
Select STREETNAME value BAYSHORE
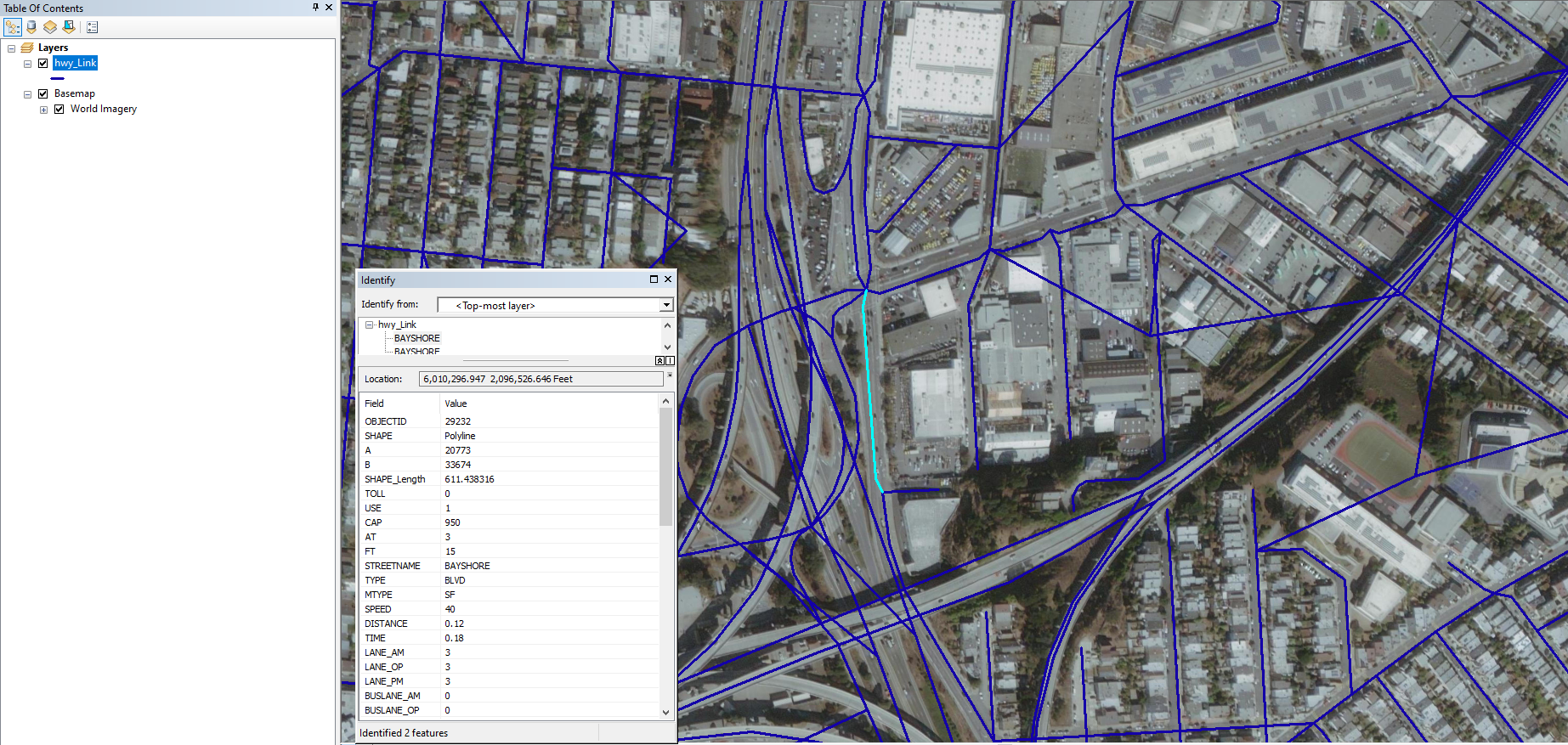pos(467,566)
